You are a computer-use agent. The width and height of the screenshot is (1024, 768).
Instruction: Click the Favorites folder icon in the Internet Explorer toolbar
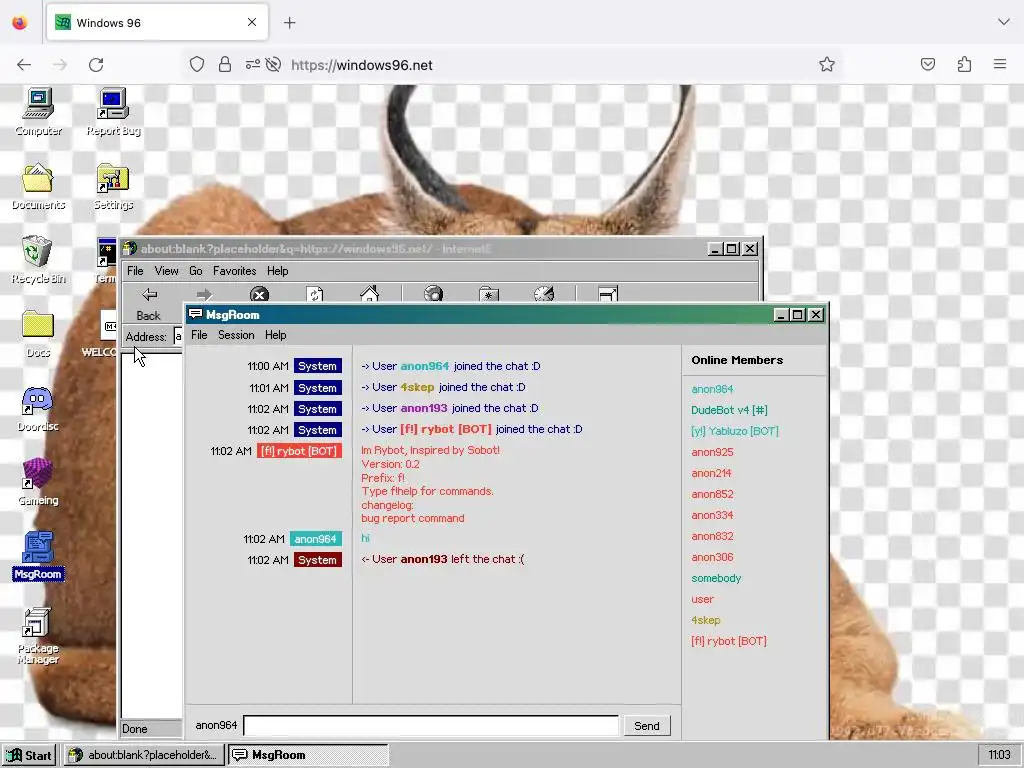pyautogui.click(x=488, y=295)
